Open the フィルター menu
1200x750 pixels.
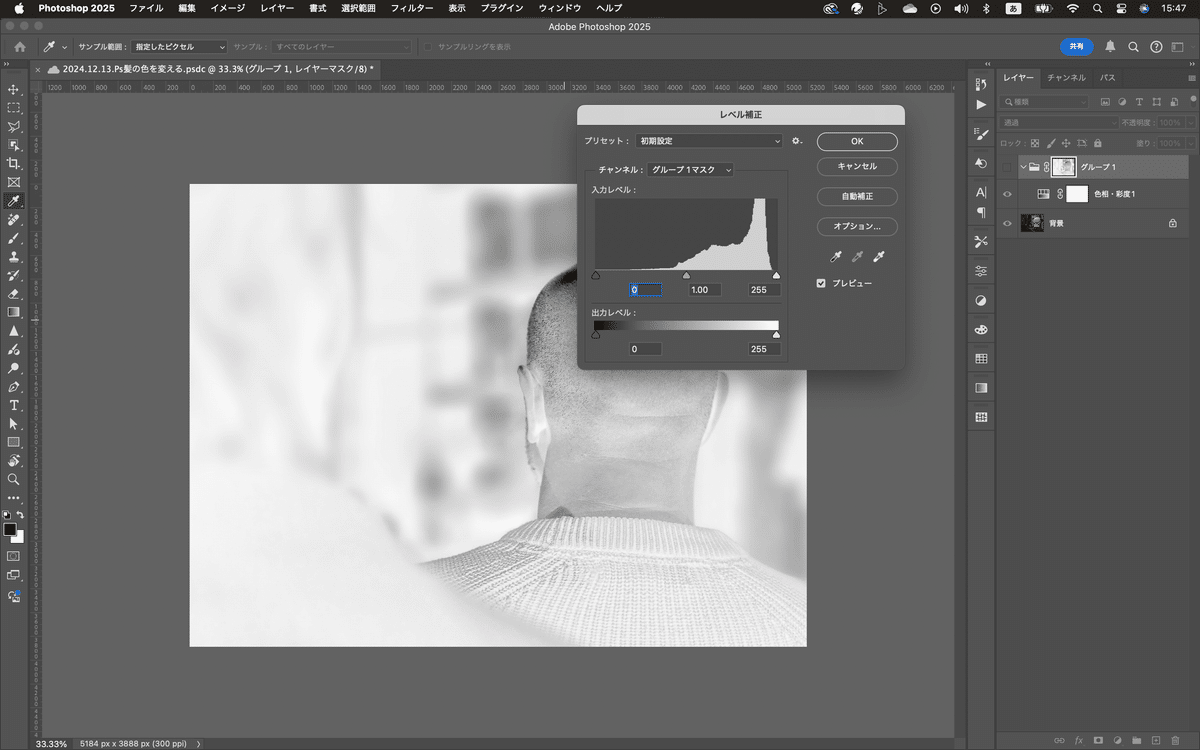coord(412,8)
